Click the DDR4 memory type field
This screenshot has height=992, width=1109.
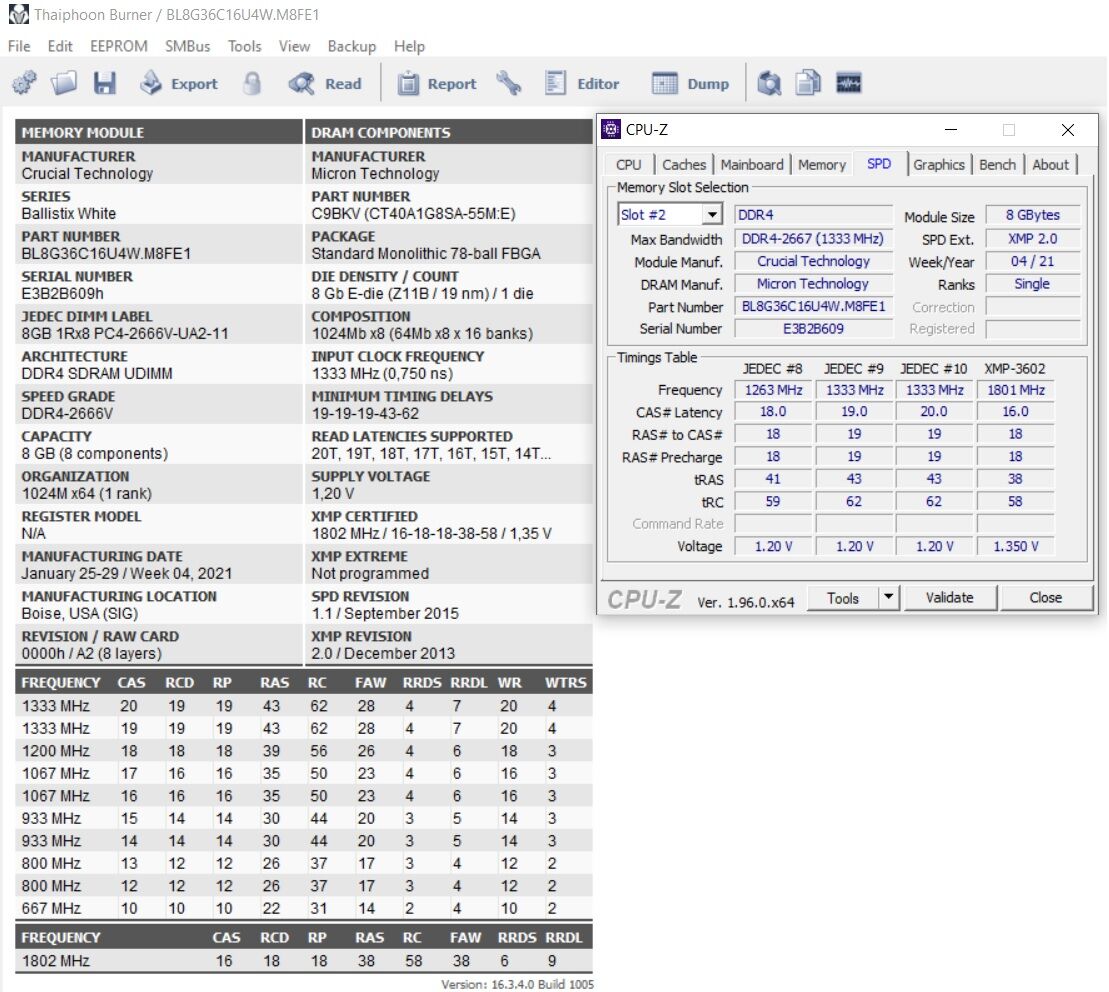point(813,214)
